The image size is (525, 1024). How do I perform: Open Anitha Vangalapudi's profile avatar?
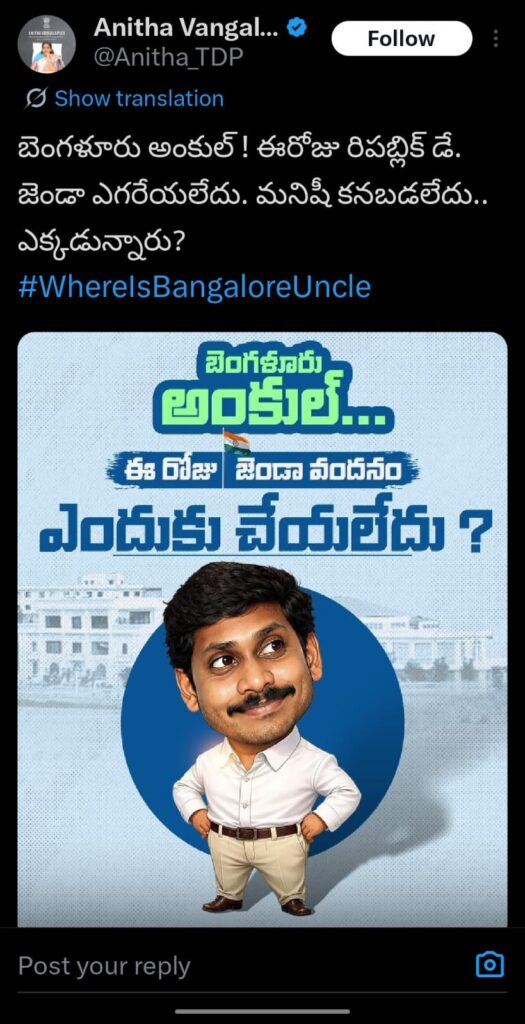(46, 44)
